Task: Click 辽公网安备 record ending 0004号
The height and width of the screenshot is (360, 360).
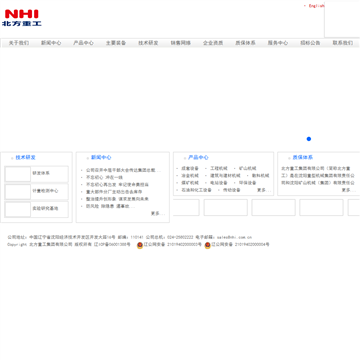Action: click(x=240, y=245)
